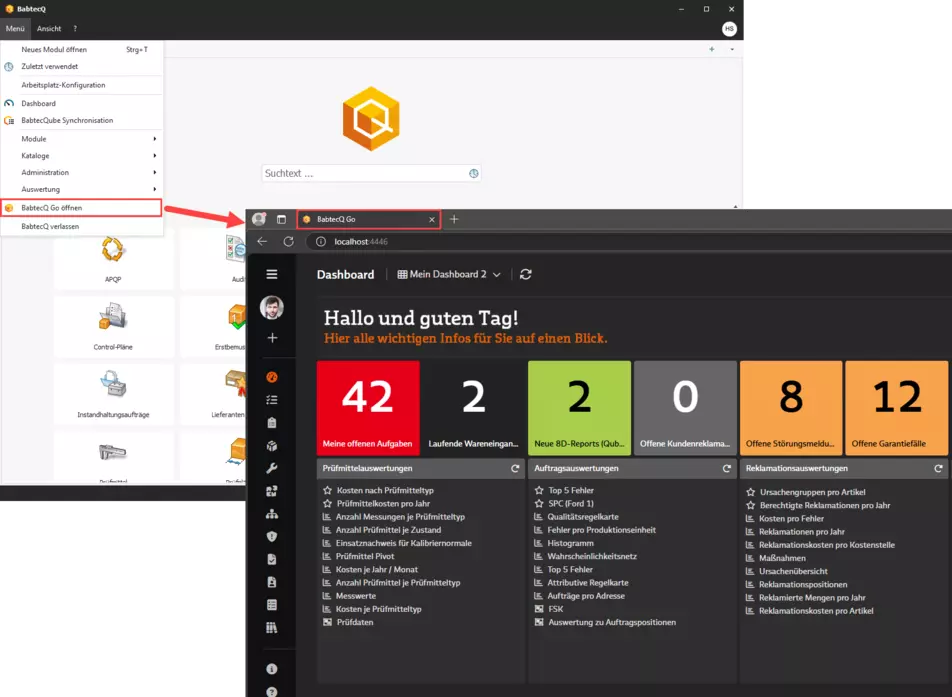Open the shield icon in the sidebar

tap(272, 537)
